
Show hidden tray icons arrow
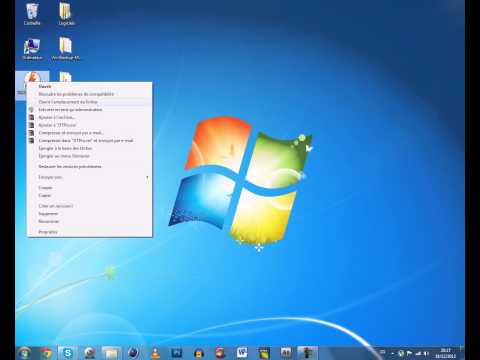(393, 353)
